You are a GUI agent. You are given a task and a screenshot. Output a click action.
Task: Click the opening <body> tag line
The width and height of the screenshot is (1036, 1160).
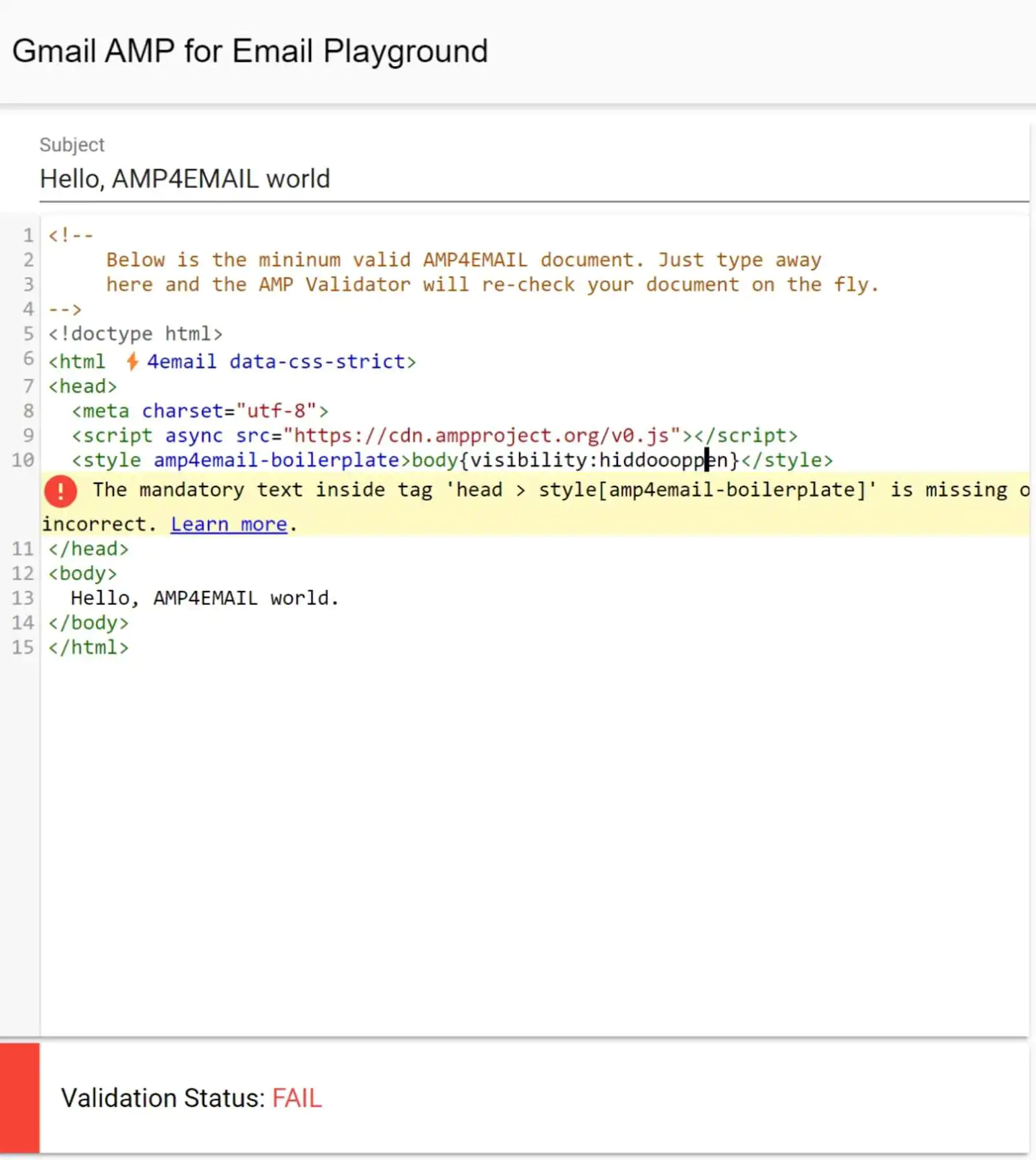[83, 573]
